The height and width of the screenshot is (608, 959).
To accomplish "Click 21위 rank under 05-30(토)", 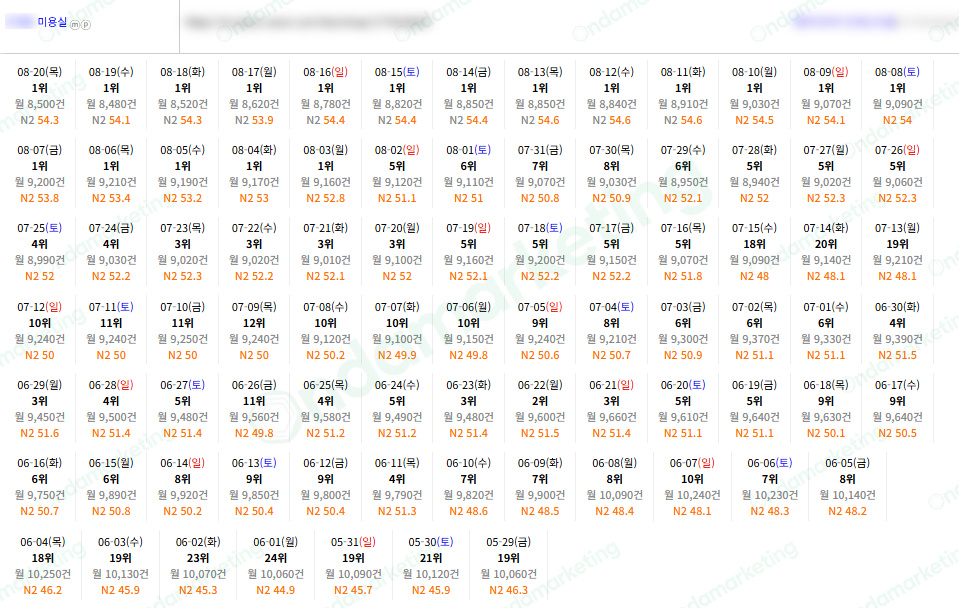I will tap(431, 558).
